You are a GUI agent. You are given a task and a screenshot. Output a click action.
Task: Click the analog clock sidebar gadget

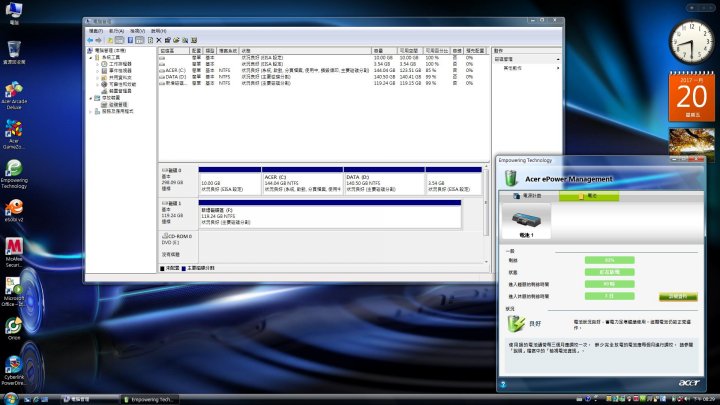click(691, 42)
